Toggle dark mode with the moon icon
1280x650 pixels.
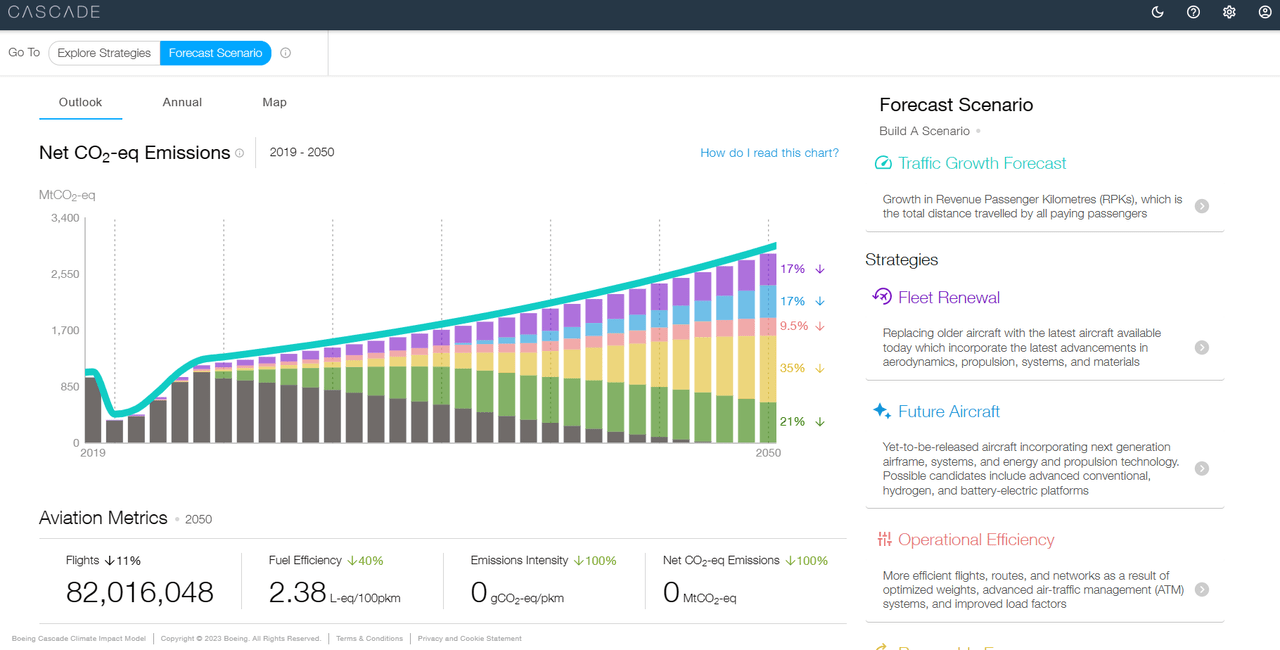[x=1157, y=12]
